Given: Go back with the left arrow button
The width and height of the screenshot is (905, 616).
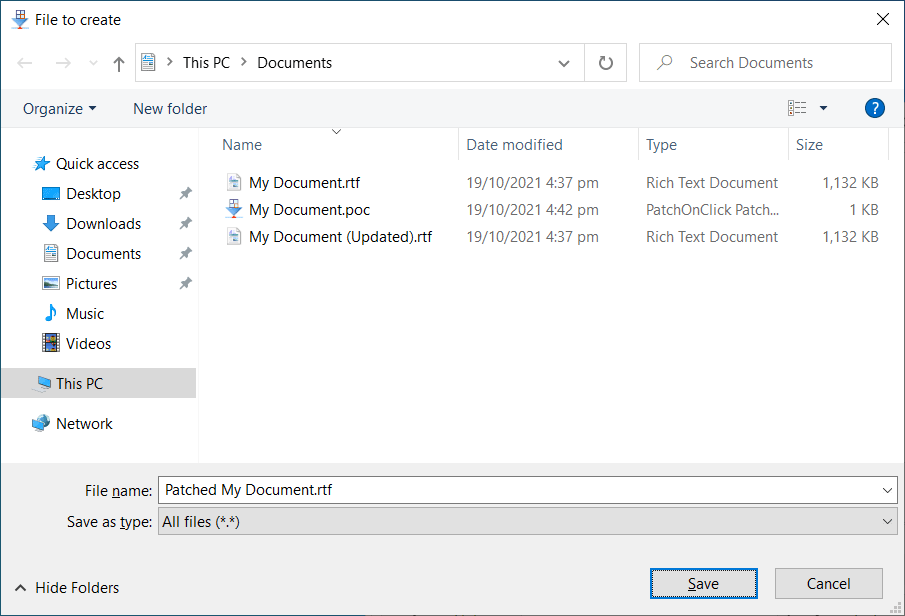Looking at the screenshot, I should [25, 63].
